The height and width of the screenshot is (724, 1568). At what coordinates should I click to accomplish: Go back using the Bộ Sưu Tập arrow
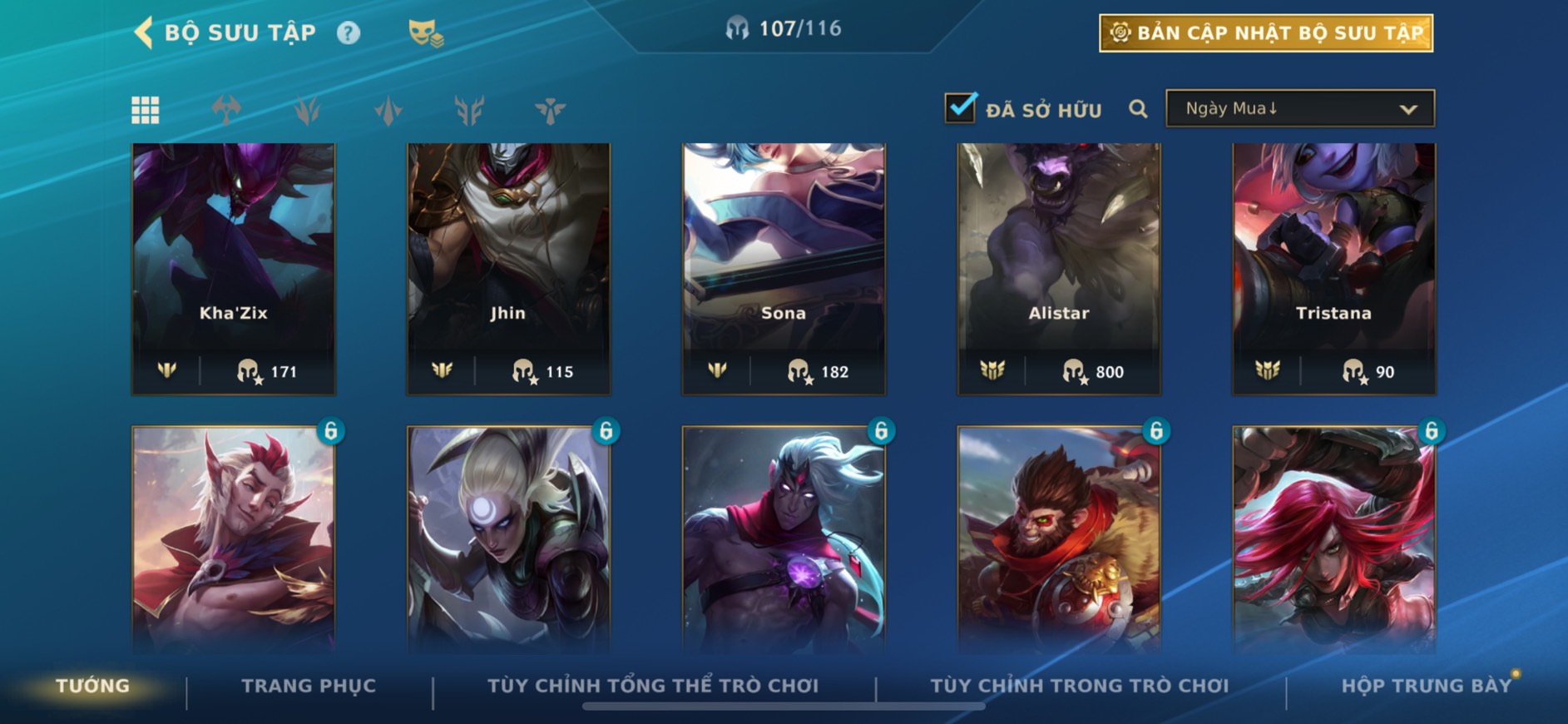[143, 33]
